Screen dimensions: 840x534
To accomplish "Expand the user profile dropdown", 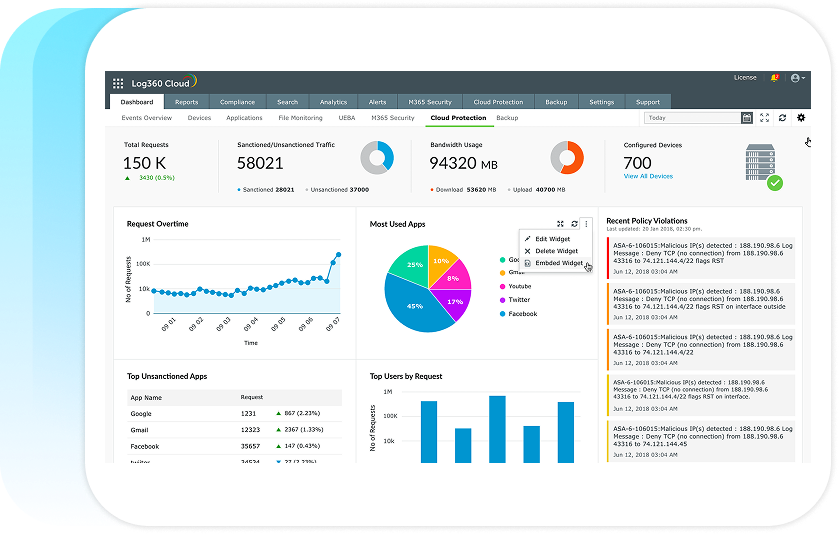I will [798, 78].
